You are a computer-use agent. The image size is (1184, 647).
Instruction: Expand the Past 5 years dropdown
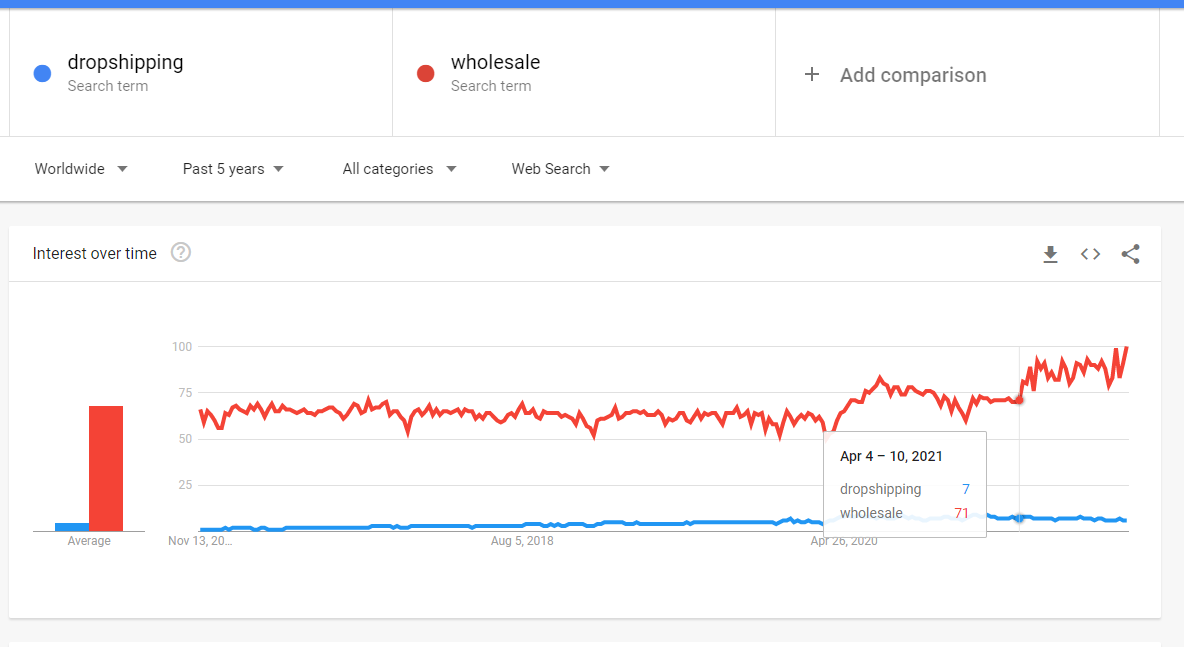point(233,169)
